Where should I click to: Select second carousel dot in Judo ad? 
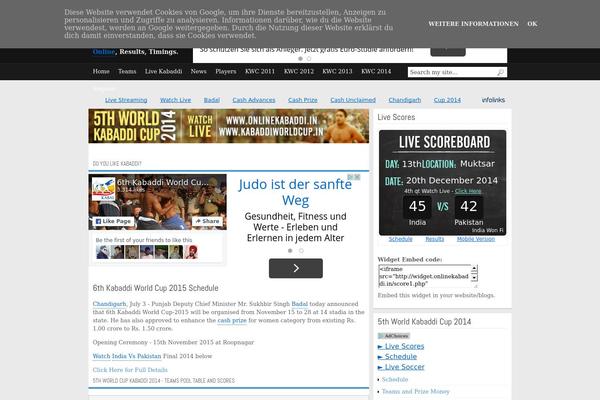click(301, 251)
